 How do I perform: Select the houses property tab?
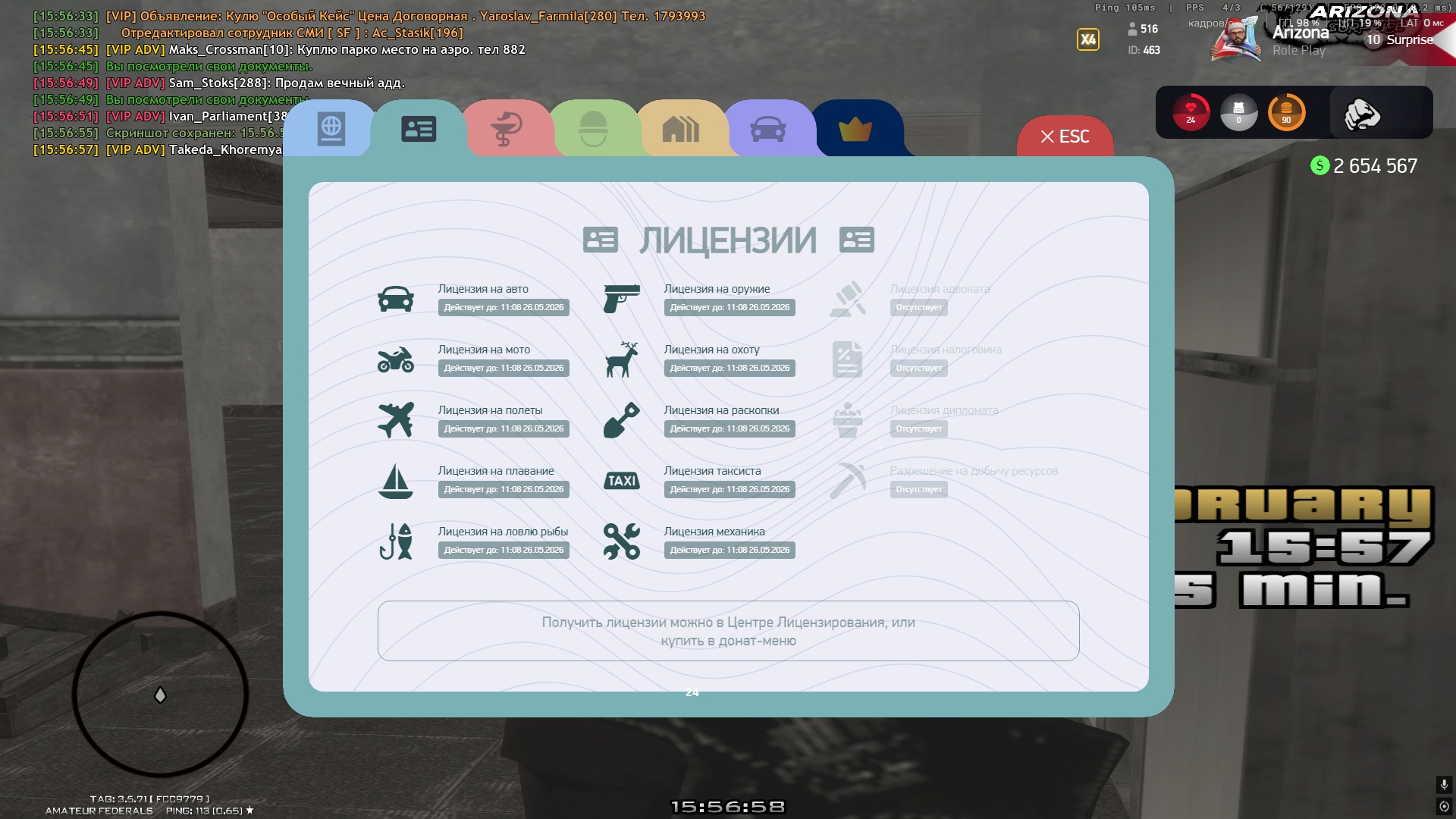click(x=680, y=129)
